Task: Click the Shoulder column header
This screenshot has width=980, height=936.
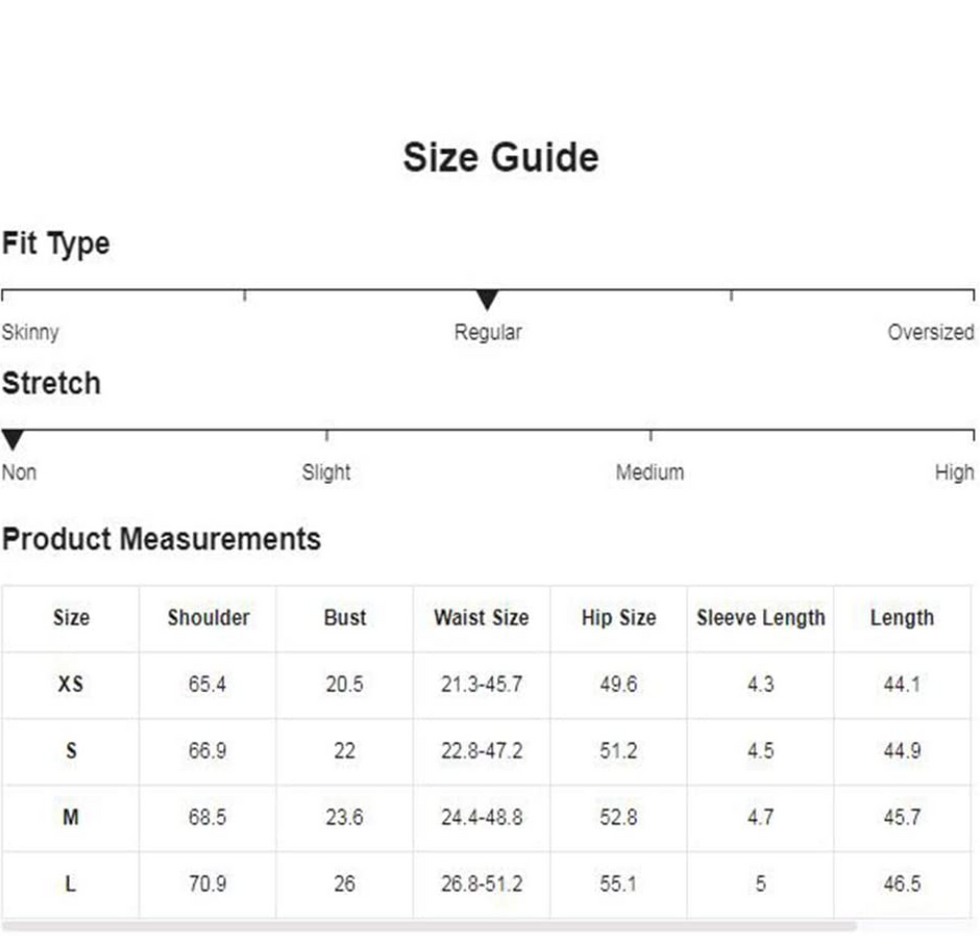Action: (x=208, y=618)
